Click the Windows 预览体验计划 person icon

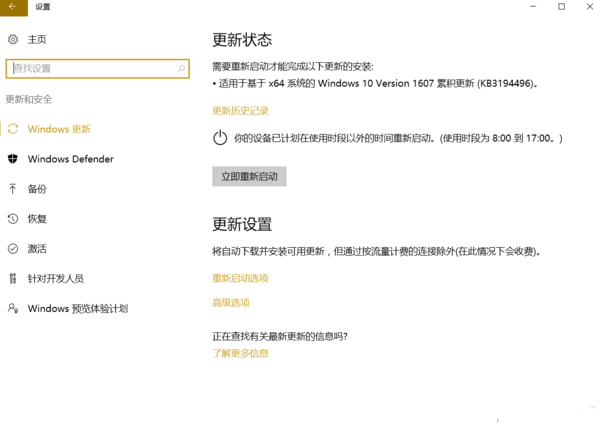(x=13, y=308)
